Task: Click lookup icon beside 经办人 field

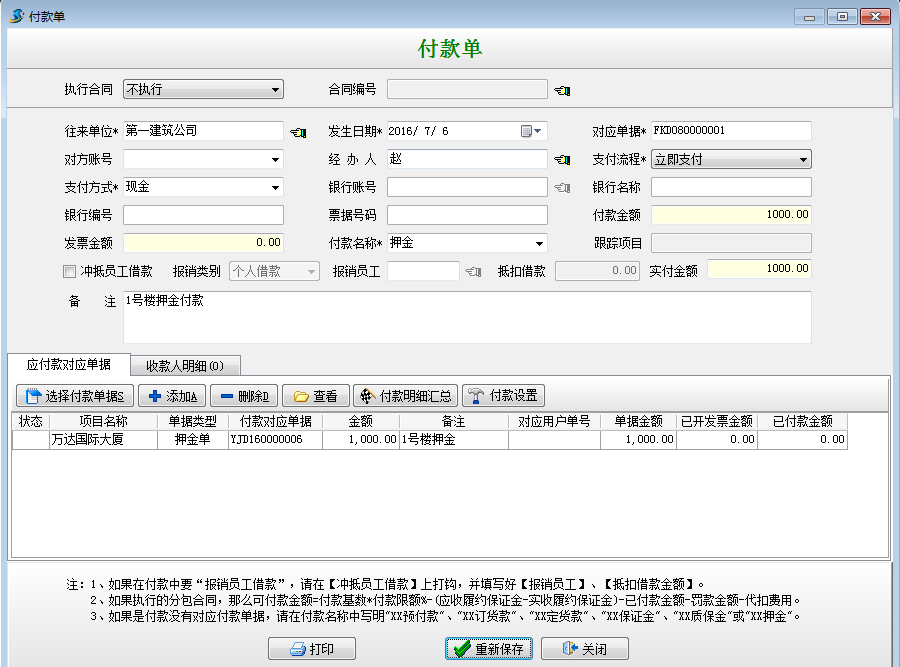Action: 563,160
